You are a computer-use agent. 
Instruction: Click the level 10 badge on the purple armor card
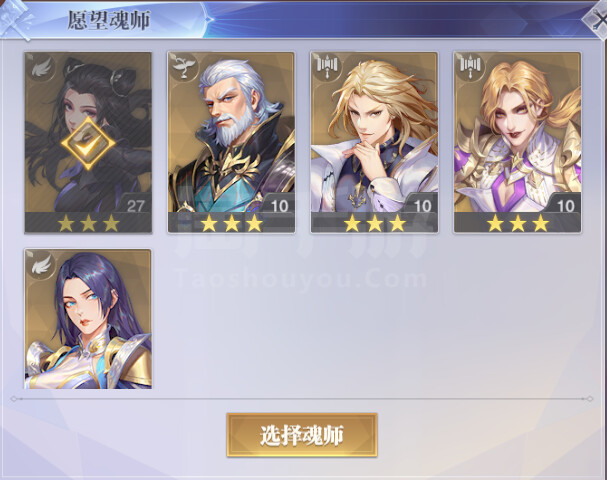pyautogui.click(x=564, y=205)
